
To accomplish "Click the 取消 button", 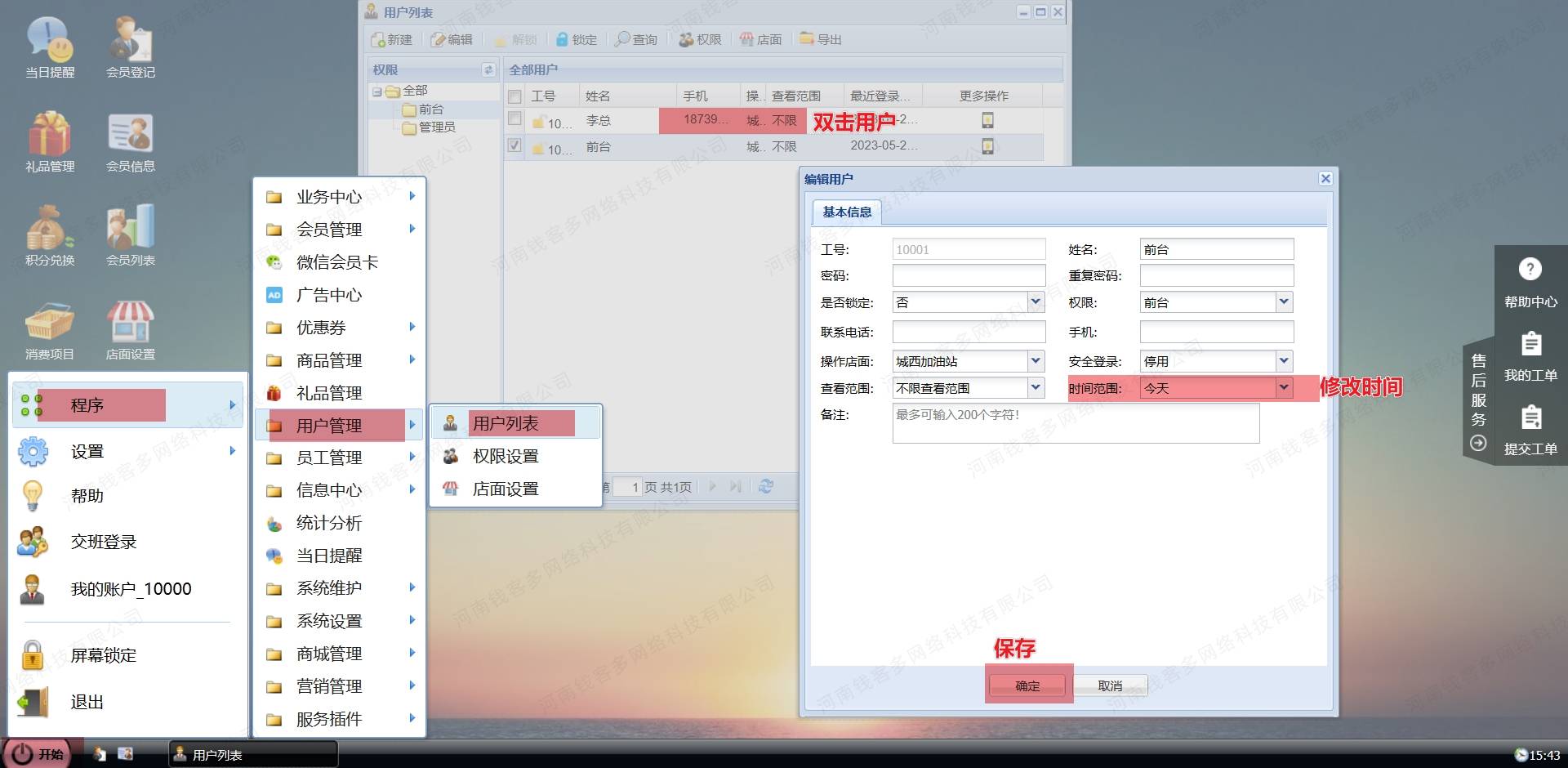I will point(1110,685).
